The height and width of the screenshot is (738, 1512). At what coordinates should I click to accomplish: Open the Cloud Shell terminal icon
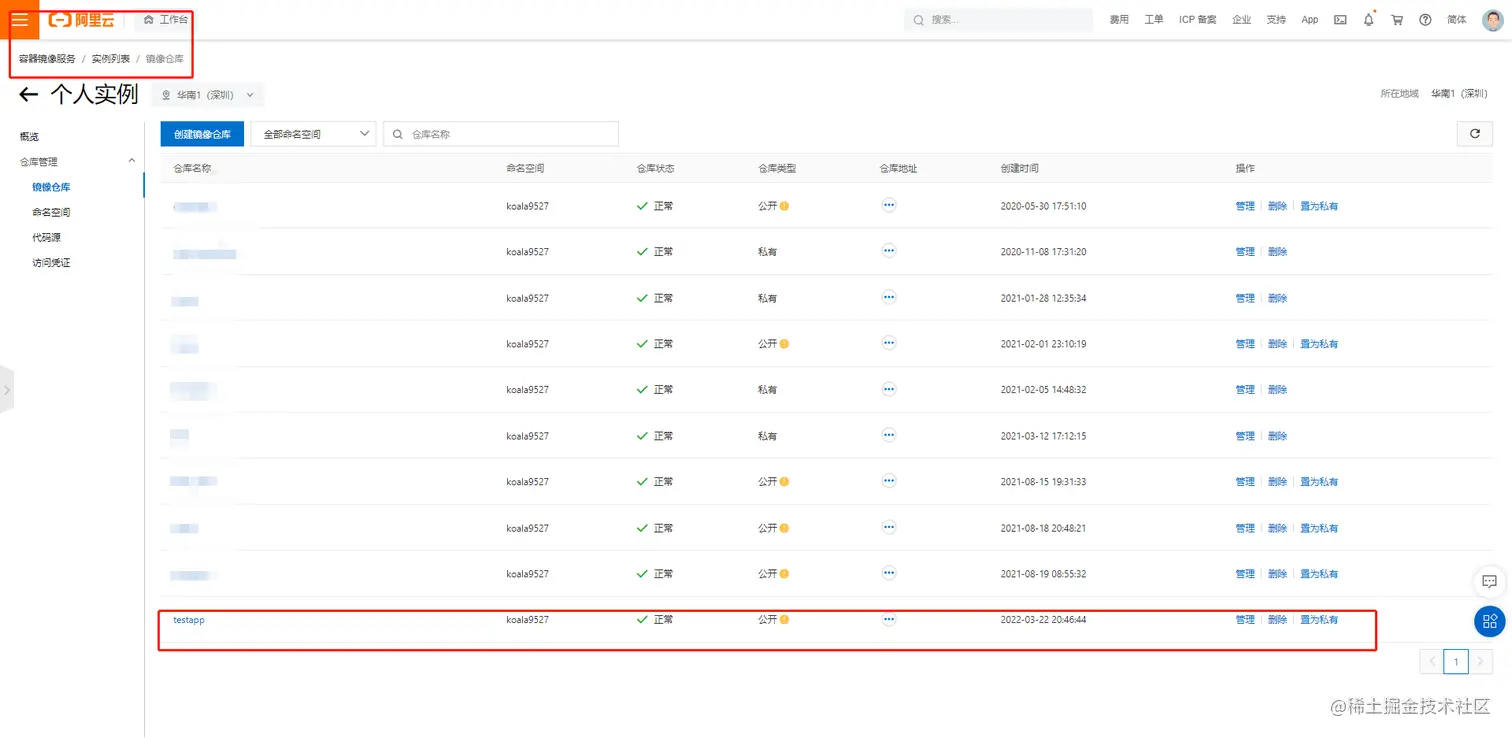point(1340,20)
